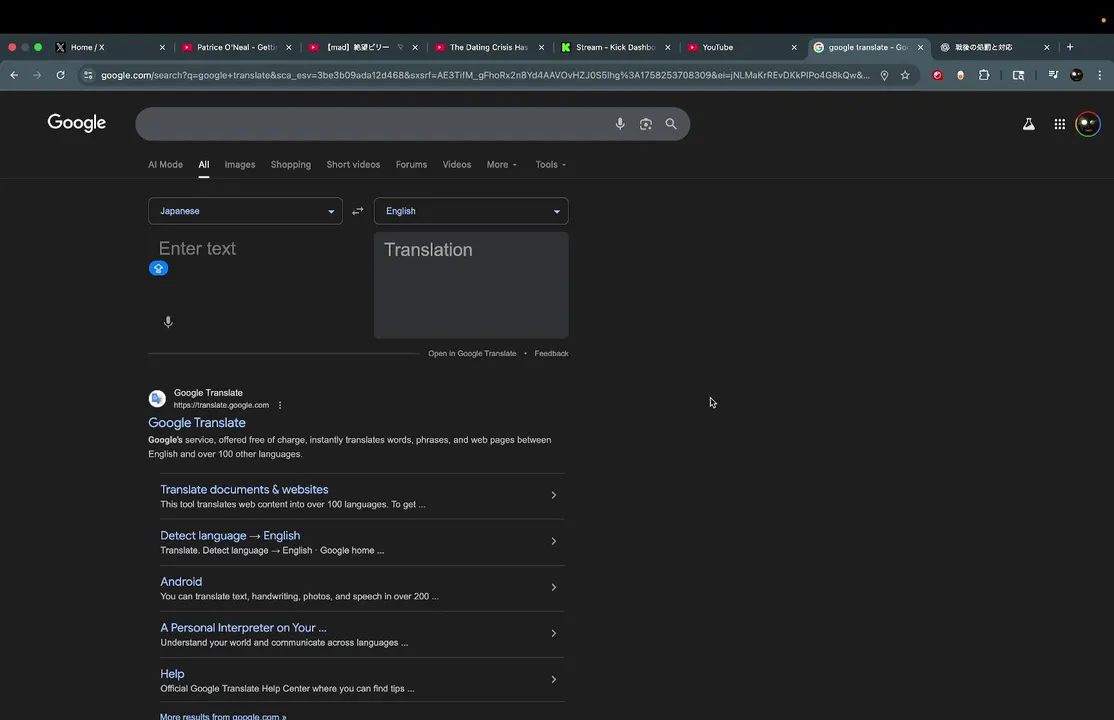This screenshot has height=720, width=1114.
Task: Close the YouTube browser tab
Action: pyautogui.click(x=794, y=47)
